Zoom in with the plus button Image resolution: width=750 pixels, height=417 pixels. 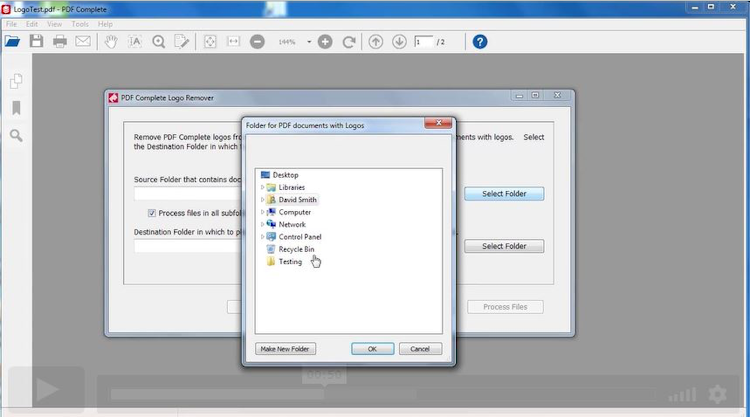tap(325, 42)
